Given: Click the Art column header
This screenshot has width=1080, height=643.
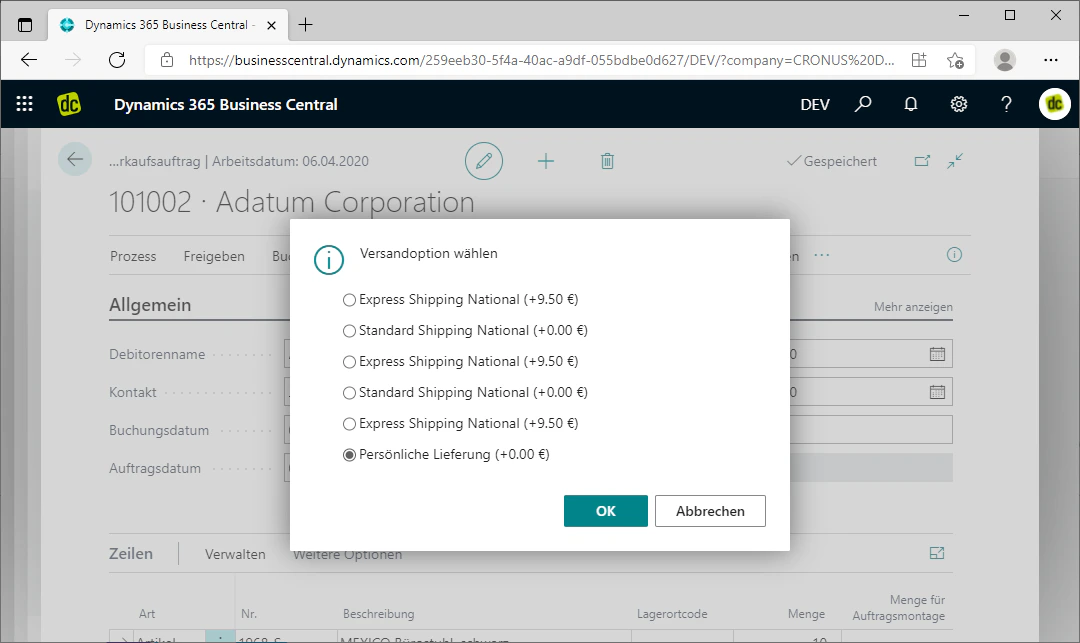Looking at the screenshot, I should point(147,613).
